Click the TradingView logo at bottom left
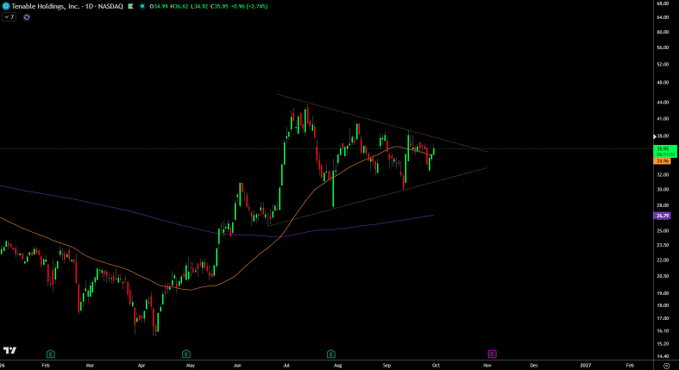The image size is (679, 370). click(10, 350)
